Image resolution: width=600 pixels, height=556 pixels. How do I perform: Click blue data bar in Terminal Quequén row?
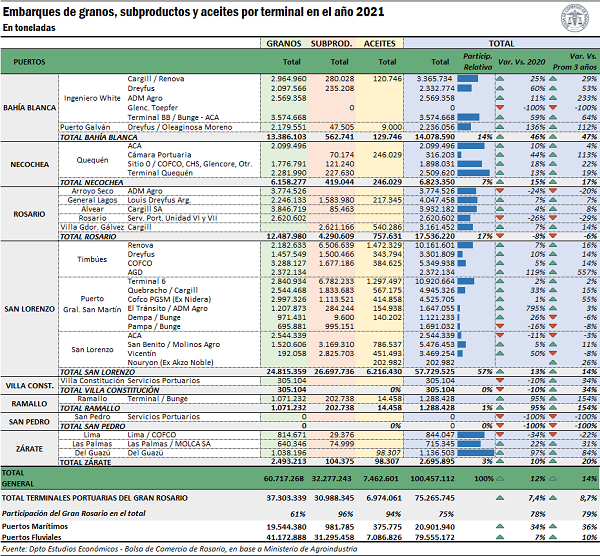click(x=473, y=173)
